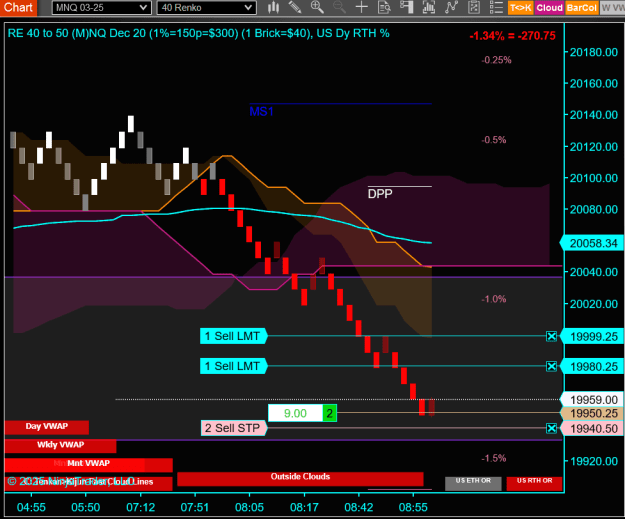Open the strategies clipboard icon

point(474,7)
